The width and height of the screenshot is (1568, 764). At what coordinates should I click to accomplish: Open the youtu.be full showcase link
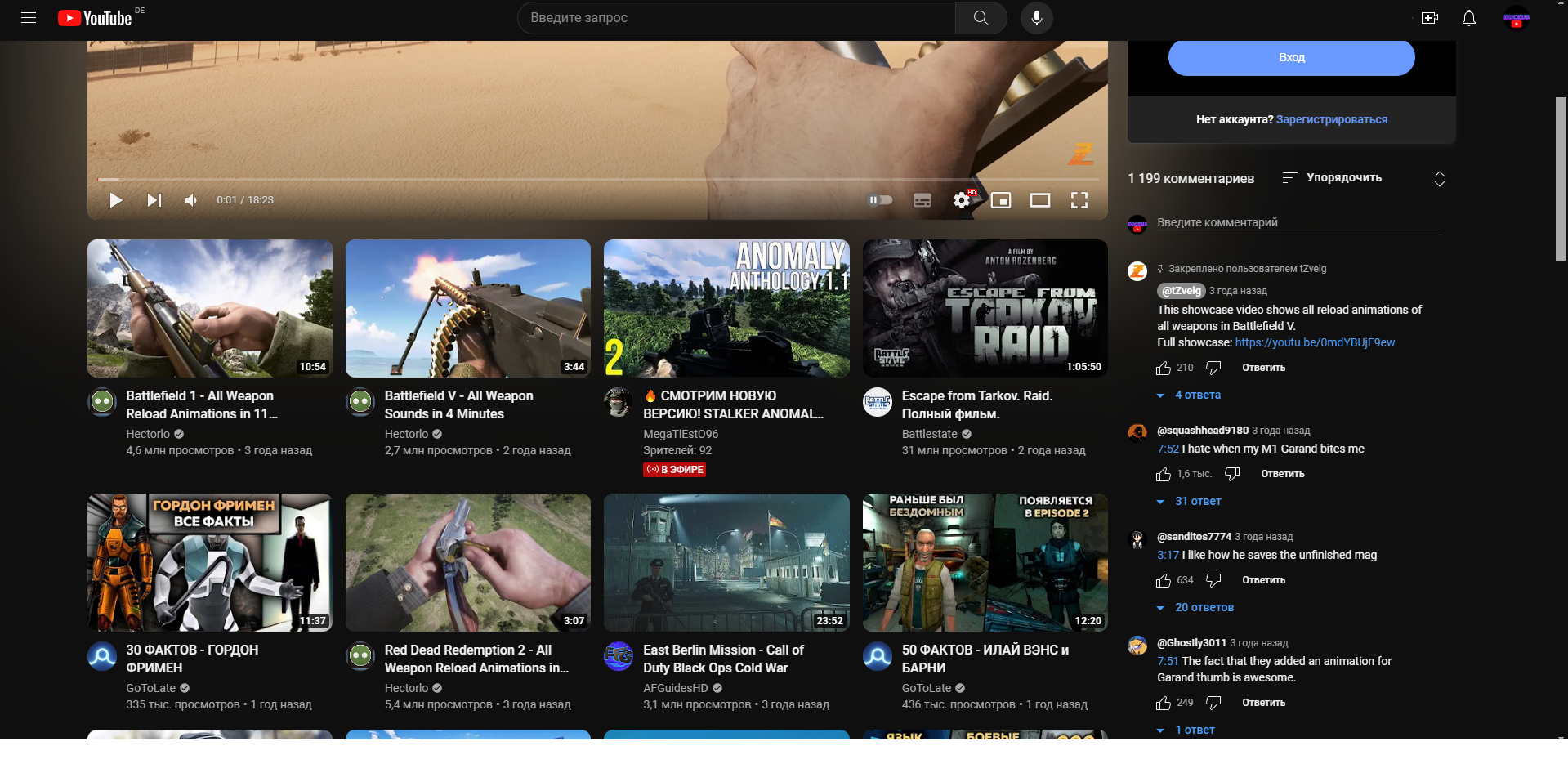(1315, 342)
